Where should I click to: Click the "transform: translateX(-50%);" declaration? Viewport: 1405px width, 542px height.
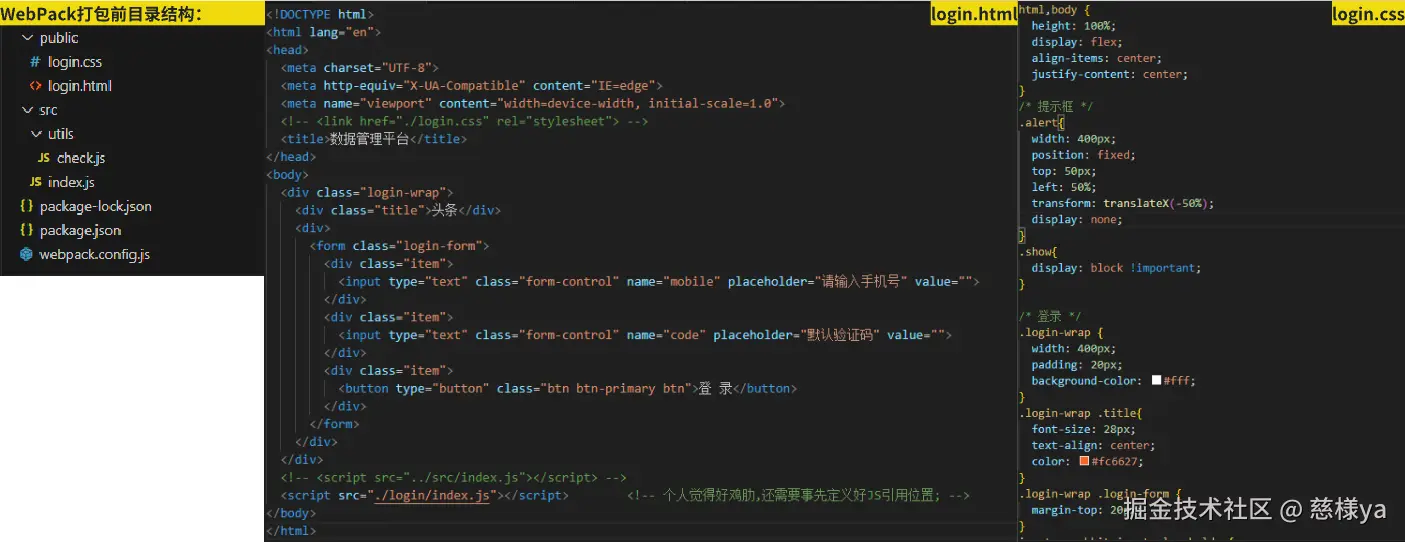[1123, 203]
